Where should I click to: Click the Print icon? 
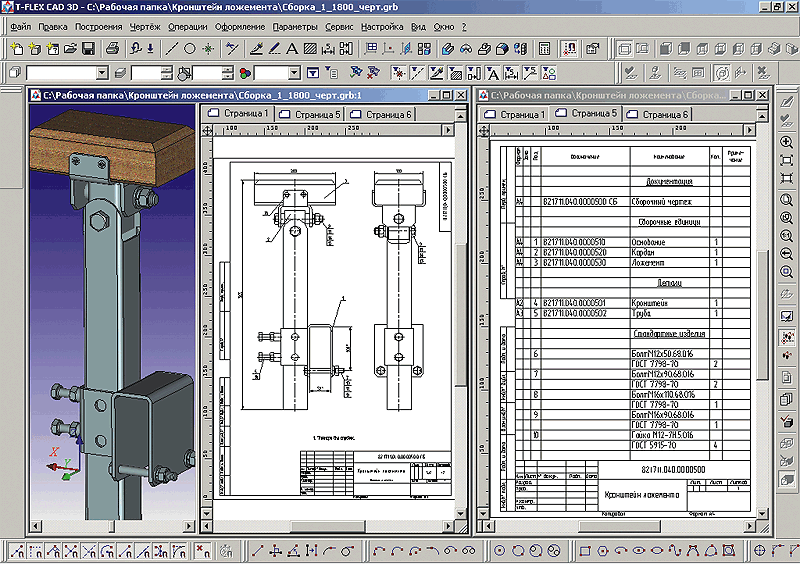[x=112, y=49]
